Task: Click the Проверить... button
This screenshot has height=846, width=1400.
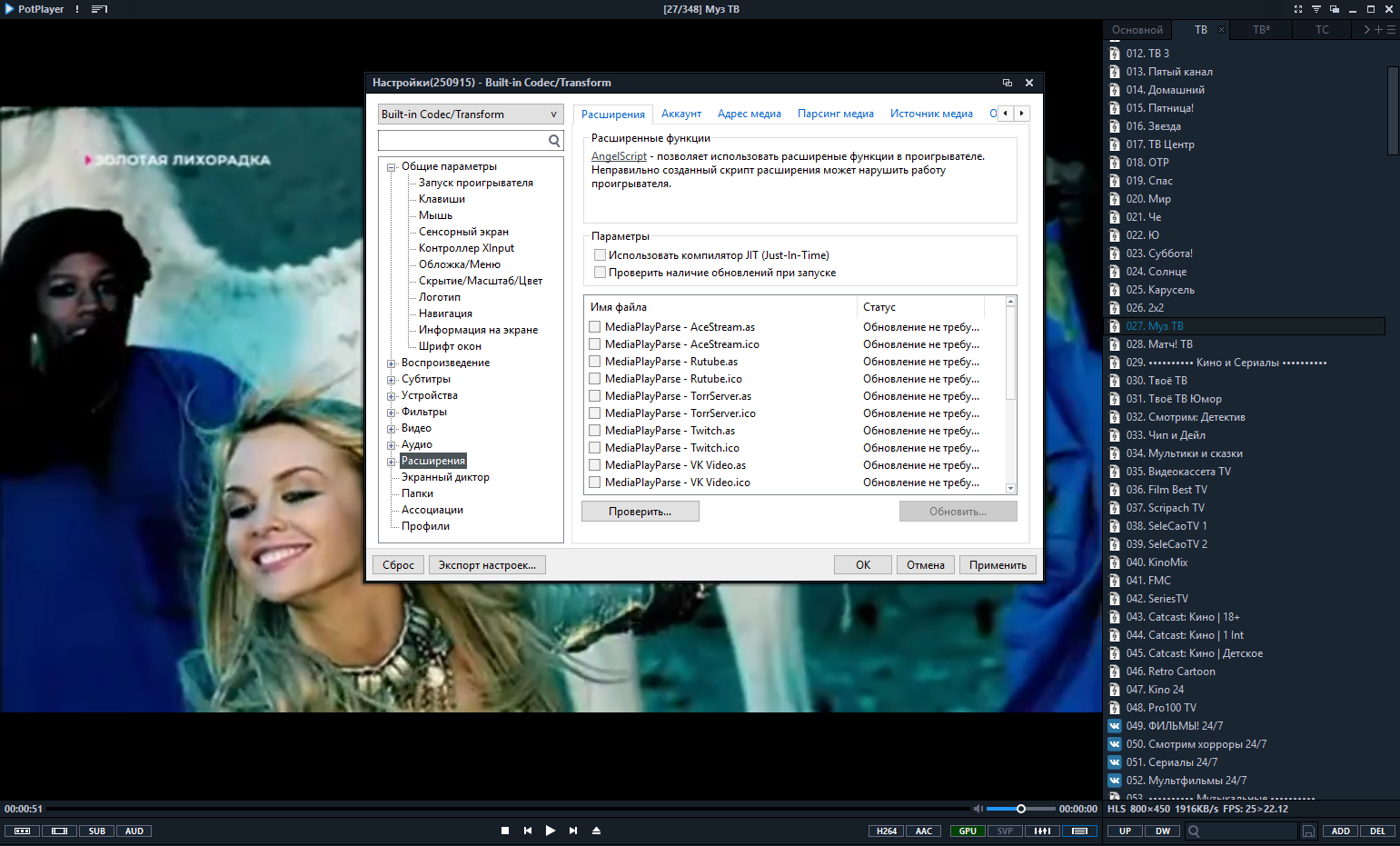Action: click(x=640, y=512)
